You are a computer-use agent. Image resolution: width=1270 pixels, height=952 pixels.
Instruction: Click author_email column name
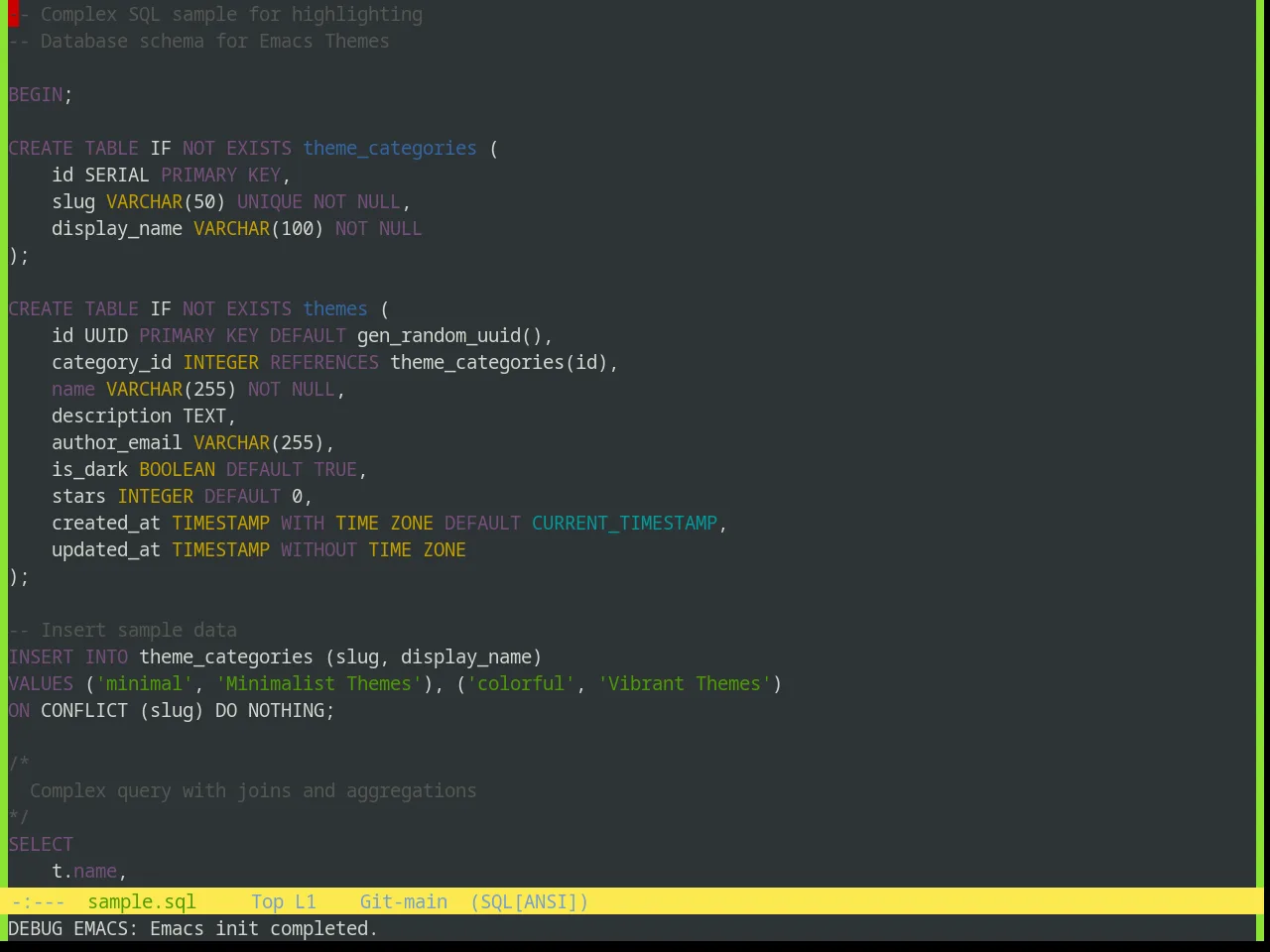coord(117,442)
